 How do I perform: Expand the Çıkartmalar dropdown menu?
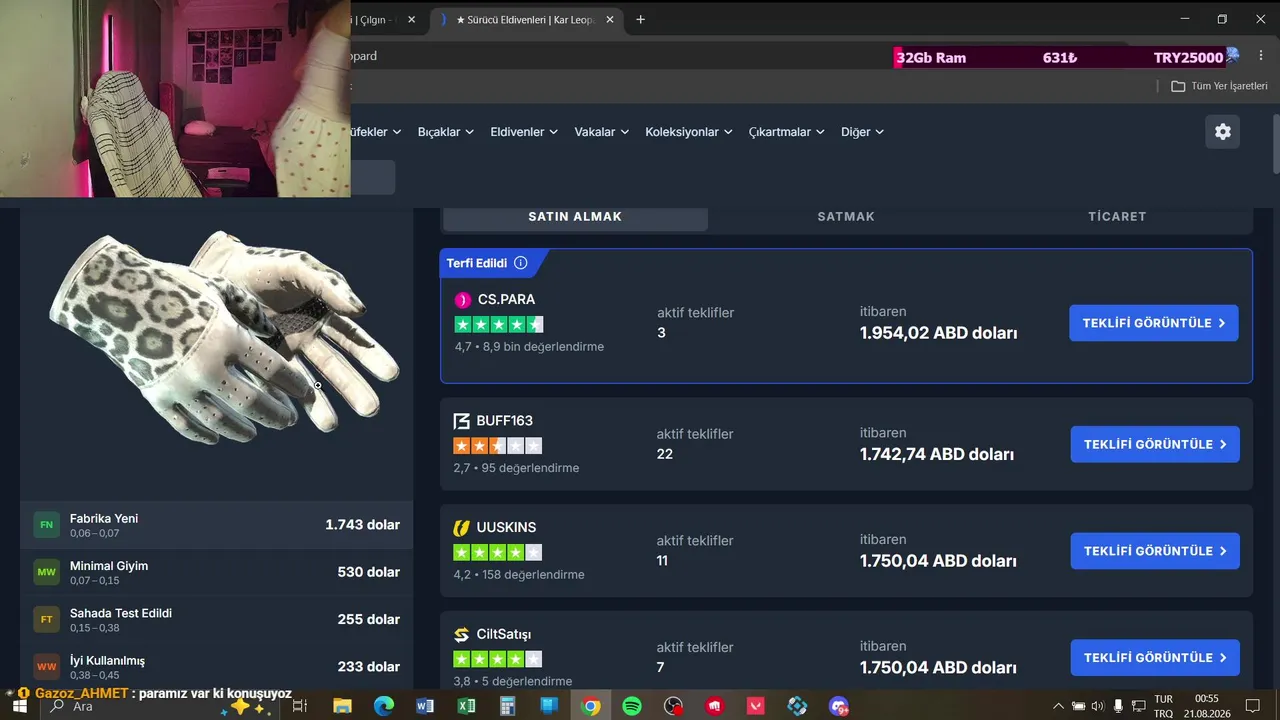(x=786, y=132)
